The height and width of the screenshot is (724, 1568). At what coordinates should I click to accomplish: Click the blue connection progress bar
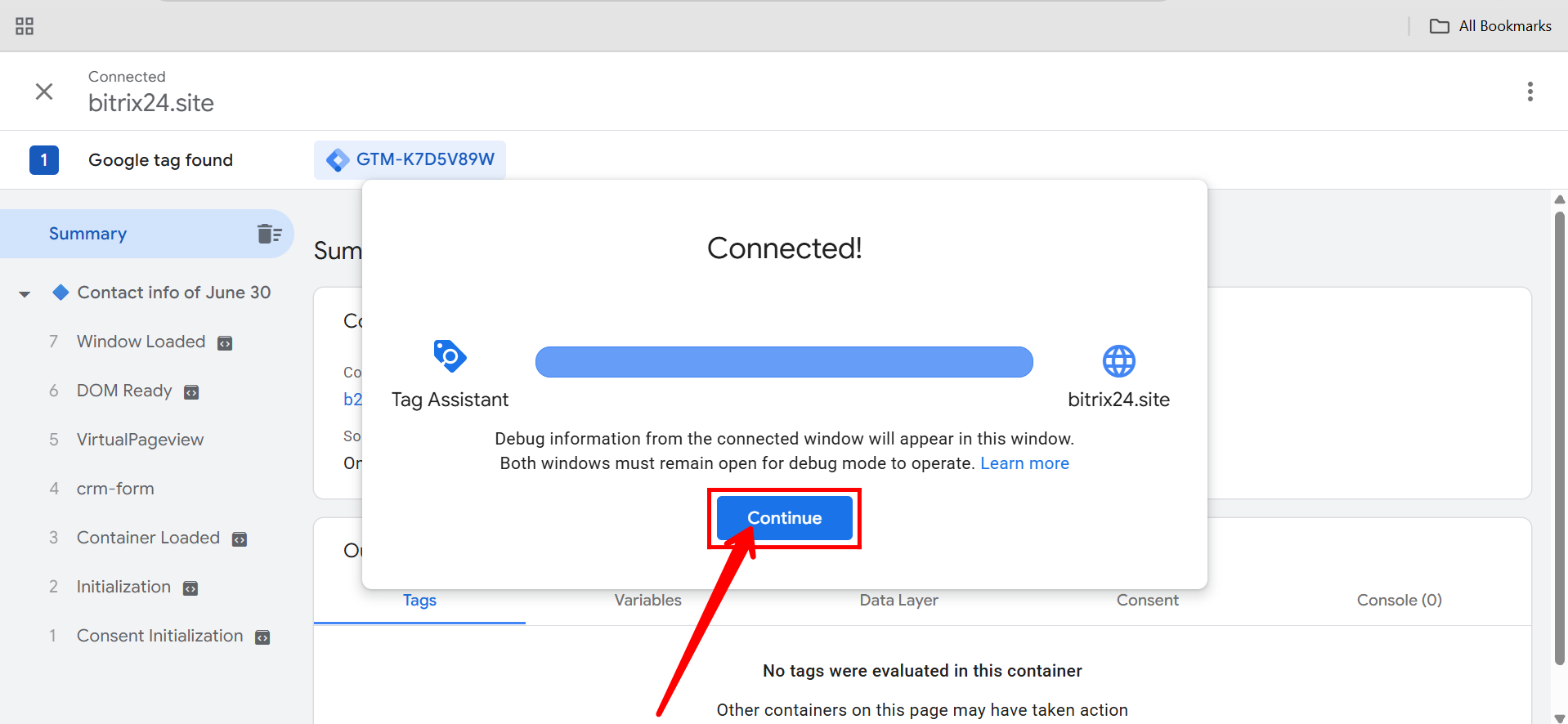point(784,362)
